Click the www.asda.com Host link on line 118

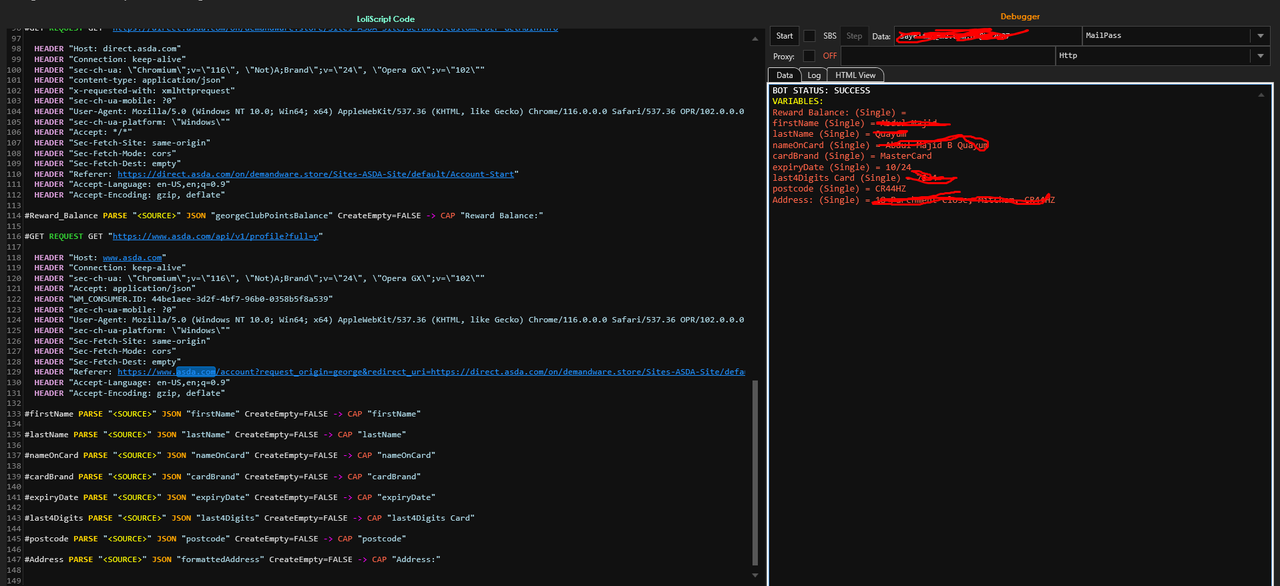pyautogui.click(x=133, y=257)
